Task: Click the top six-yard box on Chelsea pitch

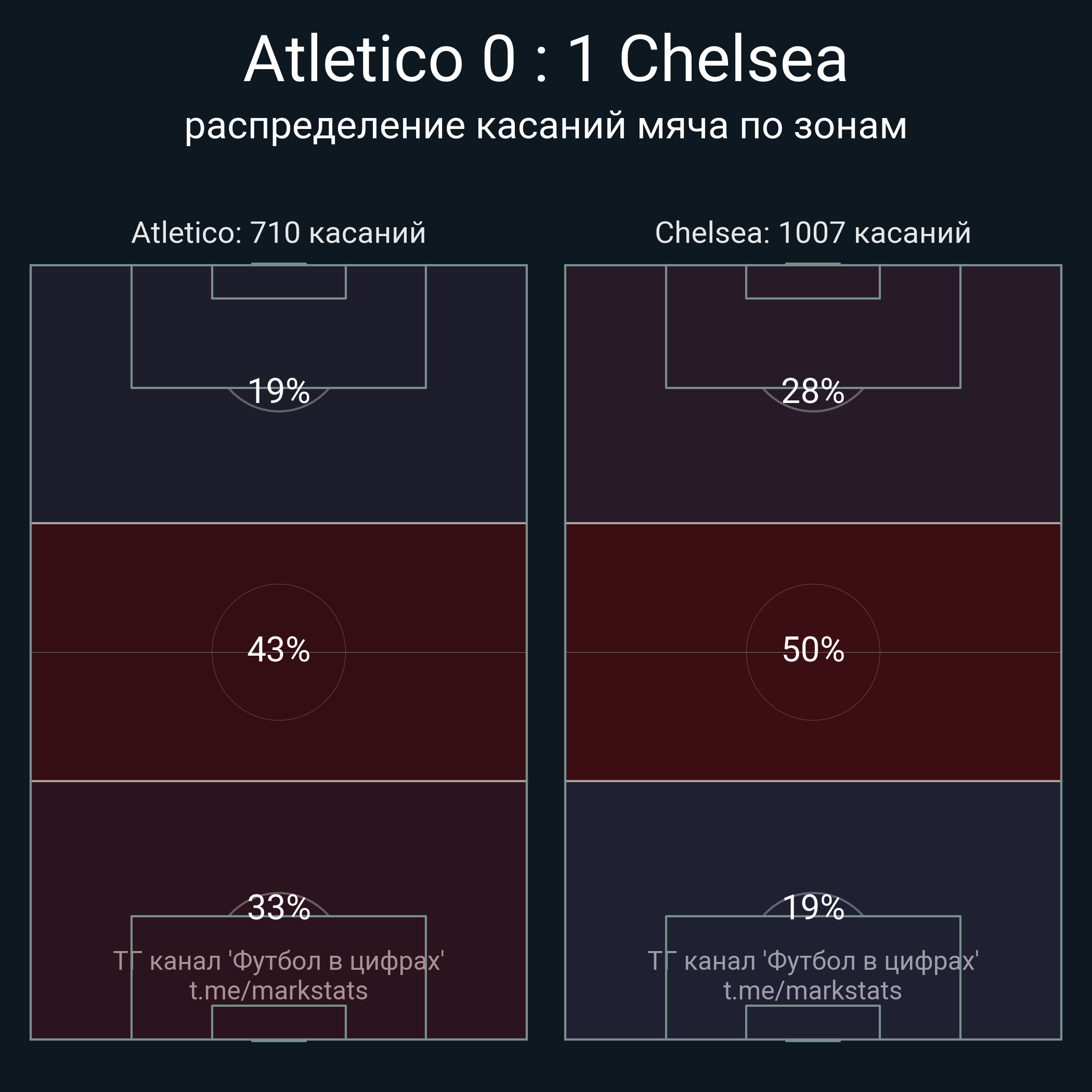Action: coord(813,282)
